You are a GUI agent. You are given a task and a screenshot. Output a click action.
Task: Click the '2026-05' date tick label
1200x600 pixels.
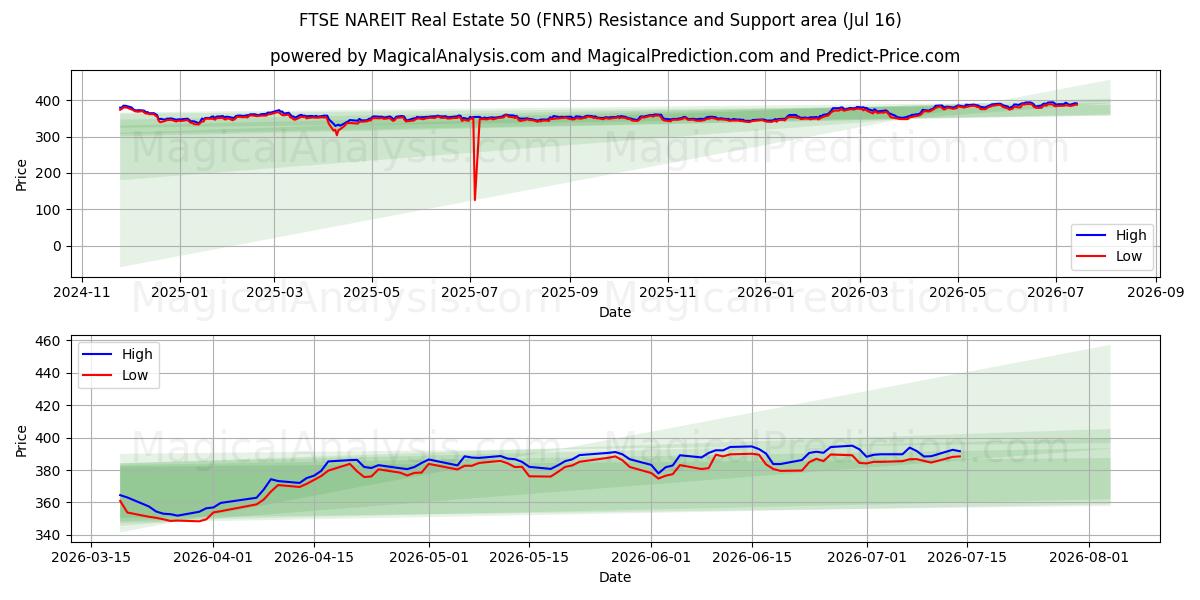(x=958, y=292)
